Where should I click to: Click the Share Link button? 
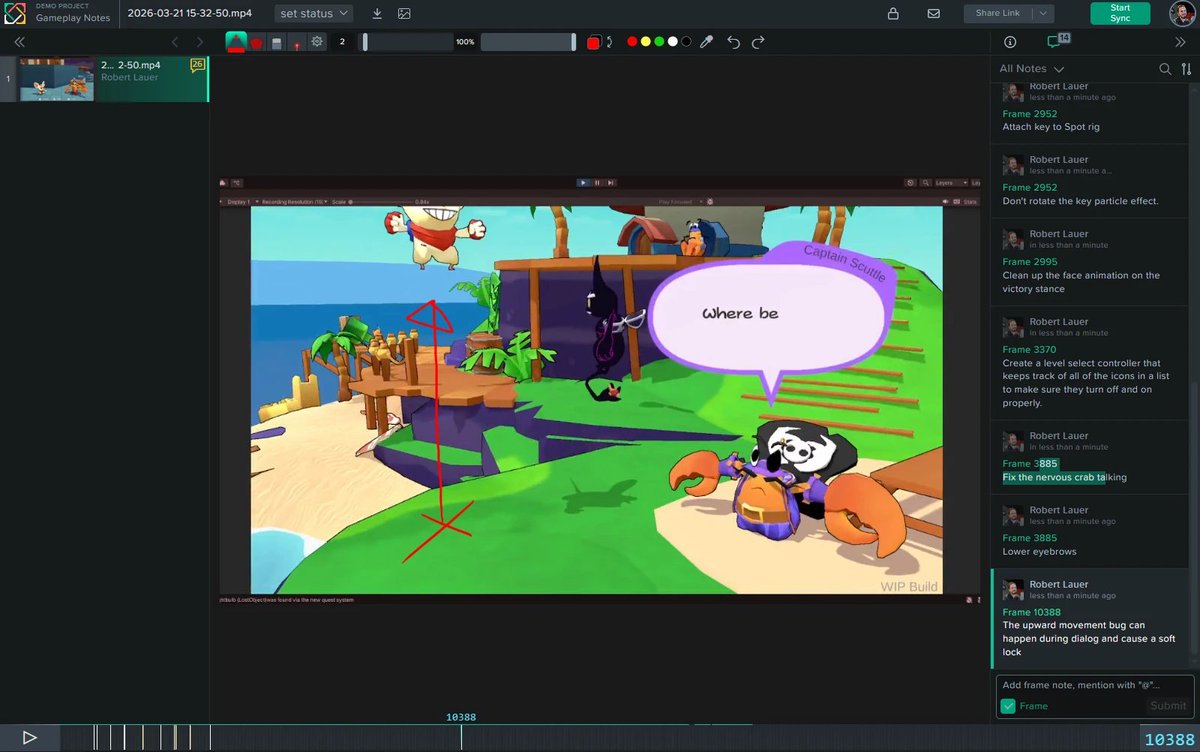[998, 13]
